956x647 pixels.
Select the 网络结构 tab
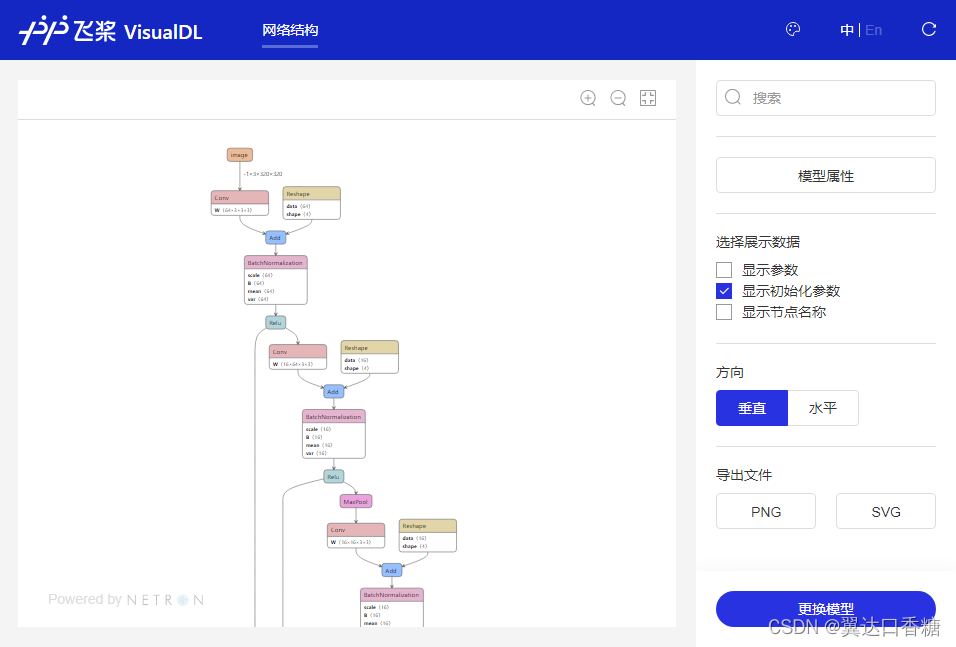(x=290, y=31)
